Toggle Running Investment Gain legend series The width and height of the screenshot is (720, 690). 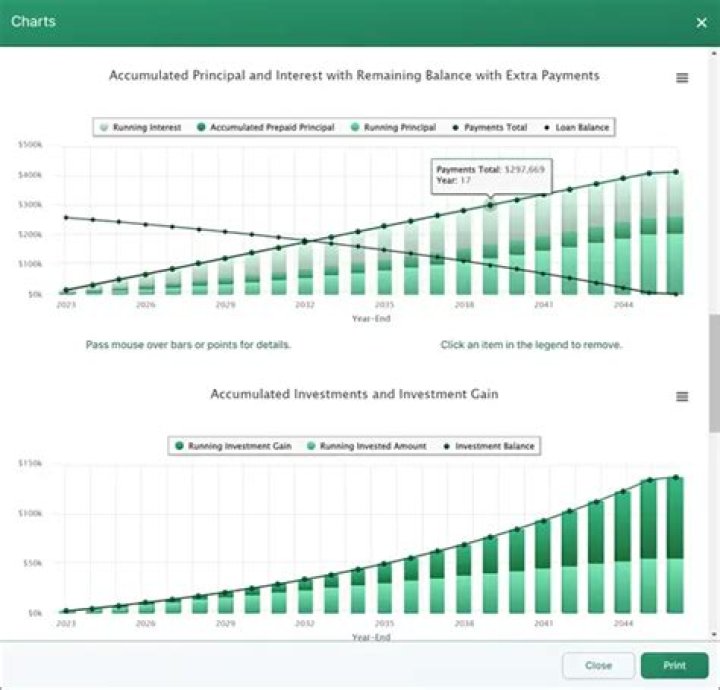[x=238, y=446]
